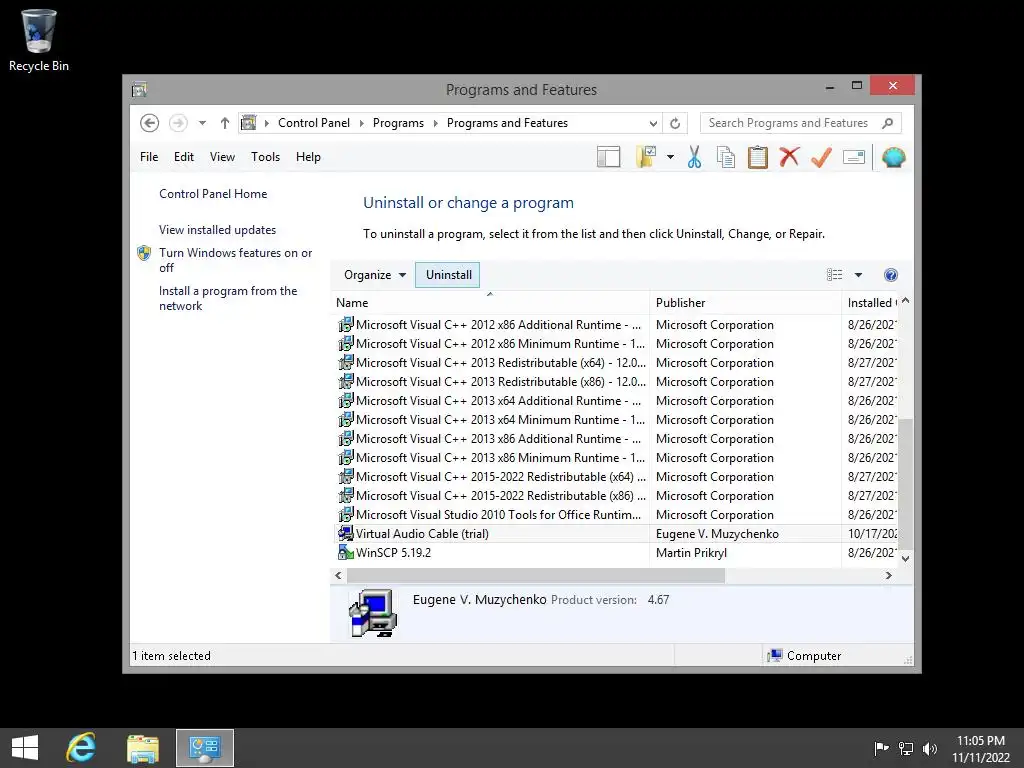Click the Back navigation arrow
The height and width of the screenshot is (768, 1024).
(x=150, y=123)
